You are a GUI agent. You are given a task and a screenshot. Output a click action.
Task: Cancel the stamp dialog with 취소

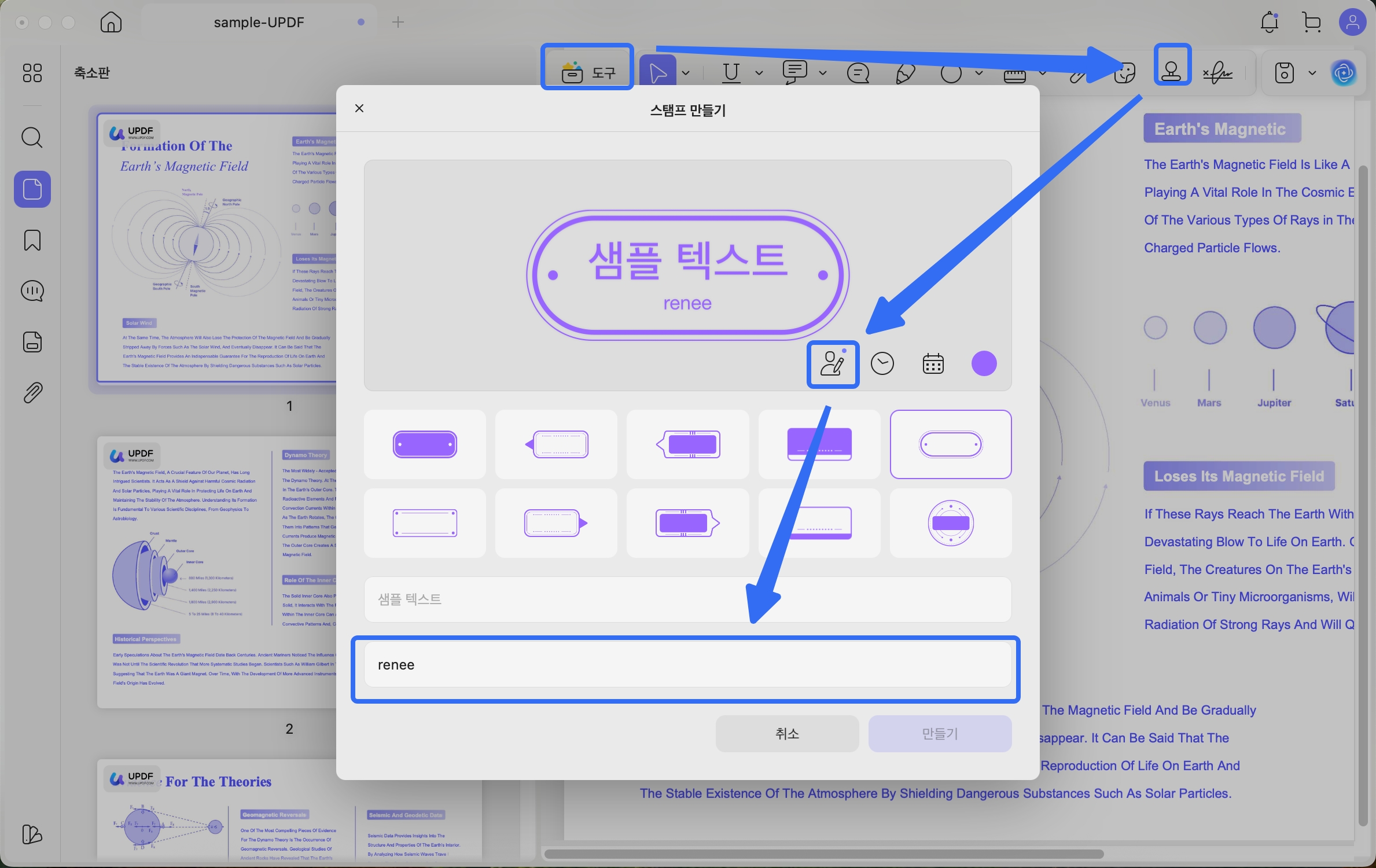[x=786, y=733]
